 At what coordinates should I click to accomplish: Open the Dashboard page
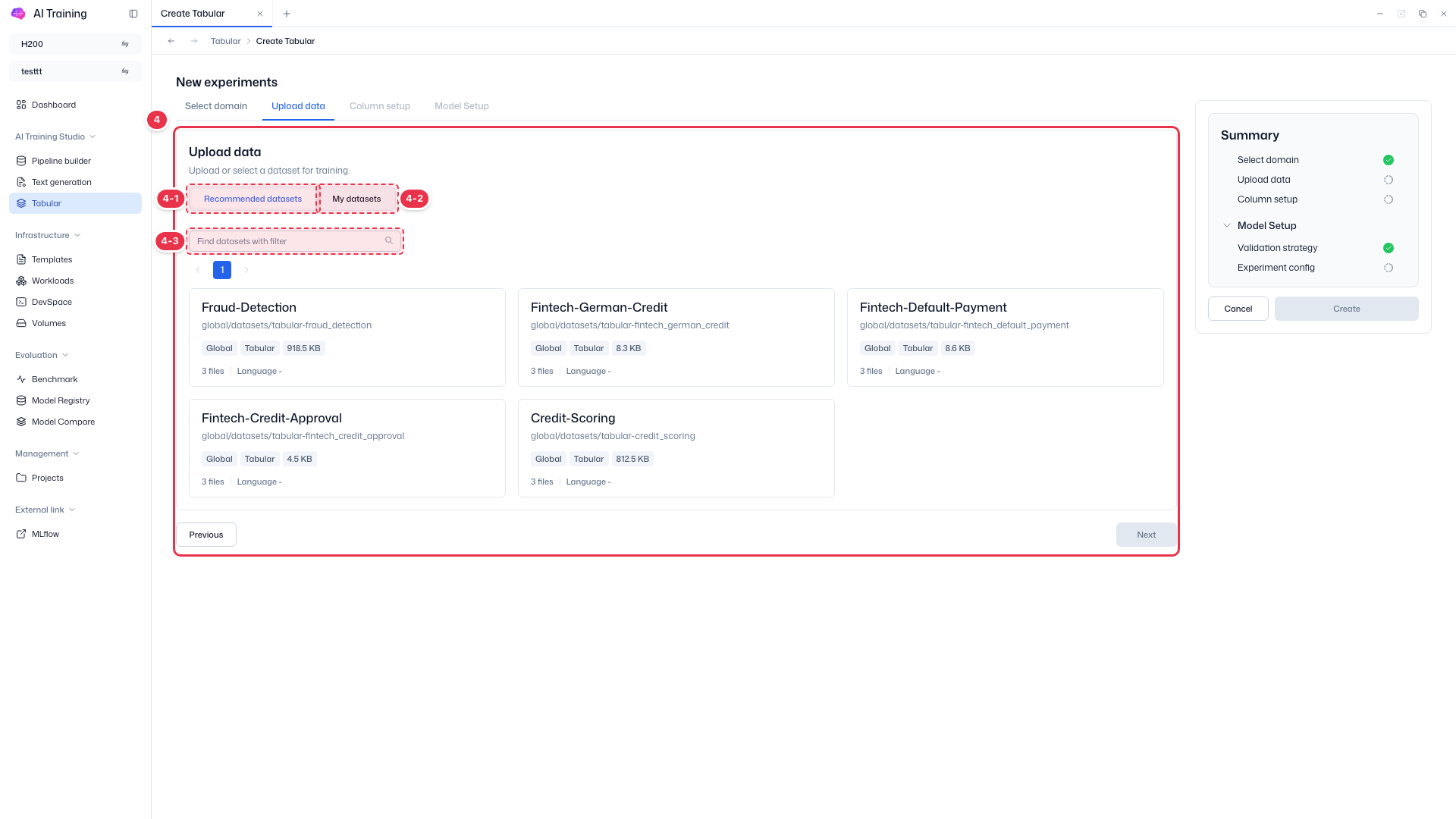point(75,105)
